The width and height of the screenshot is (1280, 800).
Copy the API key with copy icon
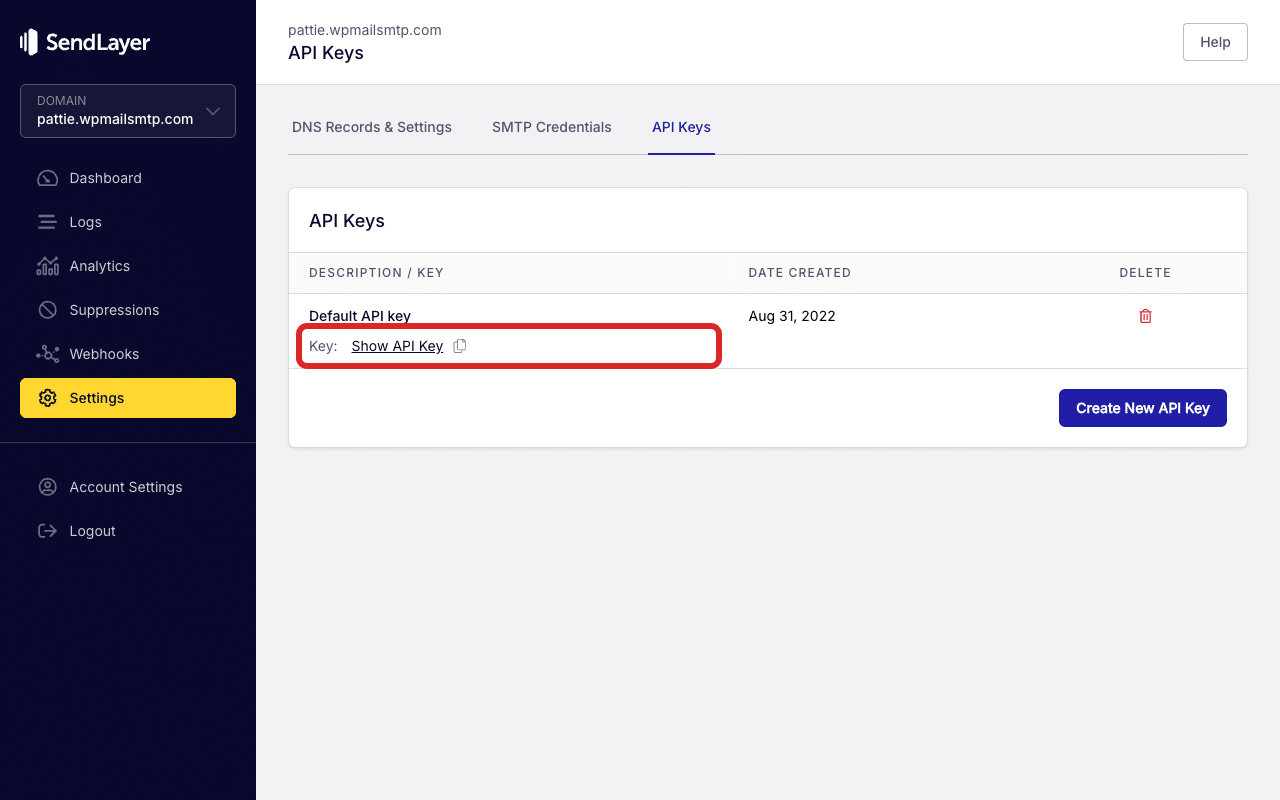tap(460, 346)
